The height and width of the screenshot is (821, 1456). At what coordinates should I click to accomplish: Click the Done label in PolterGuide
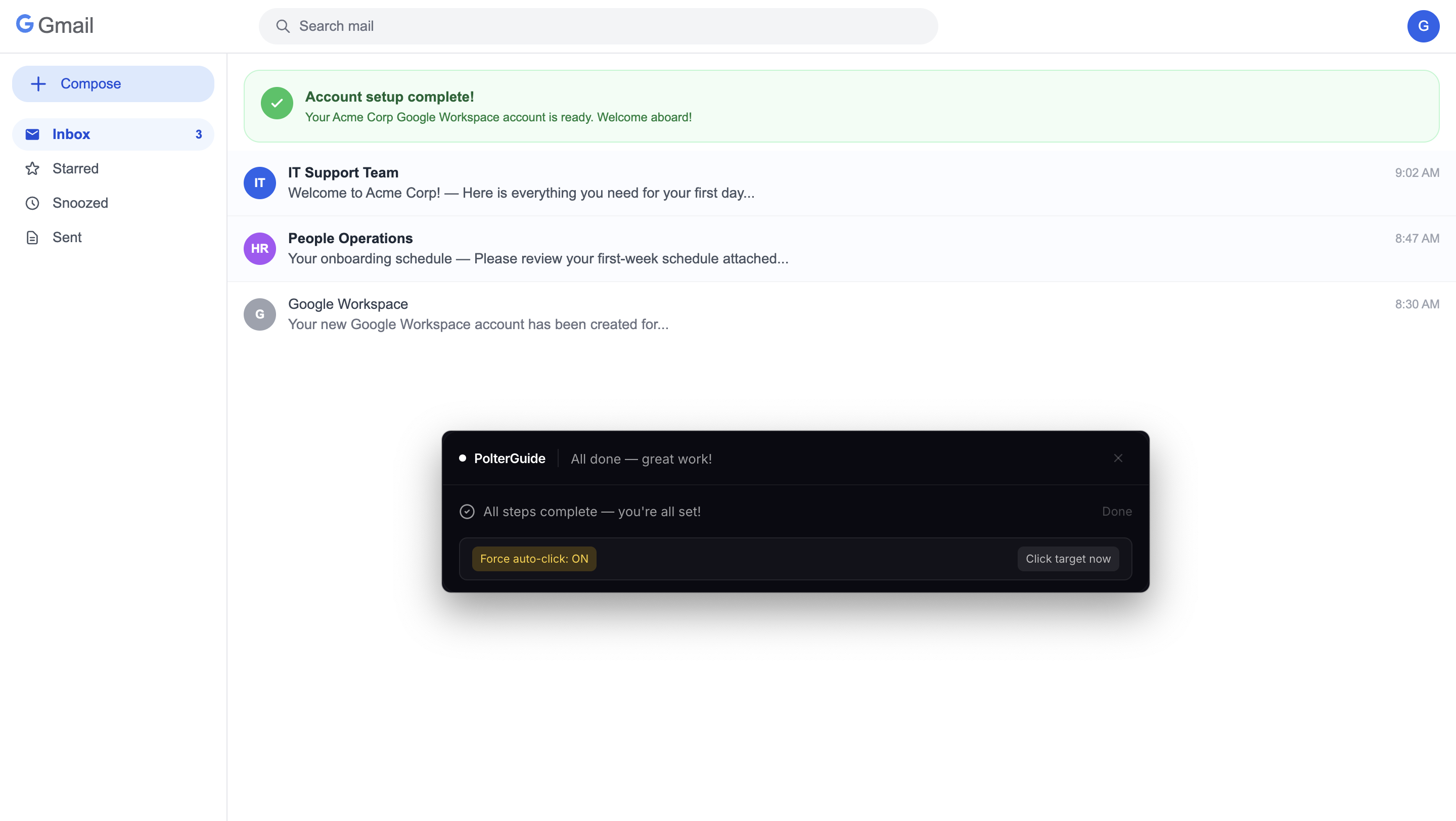click(1116, 512)
